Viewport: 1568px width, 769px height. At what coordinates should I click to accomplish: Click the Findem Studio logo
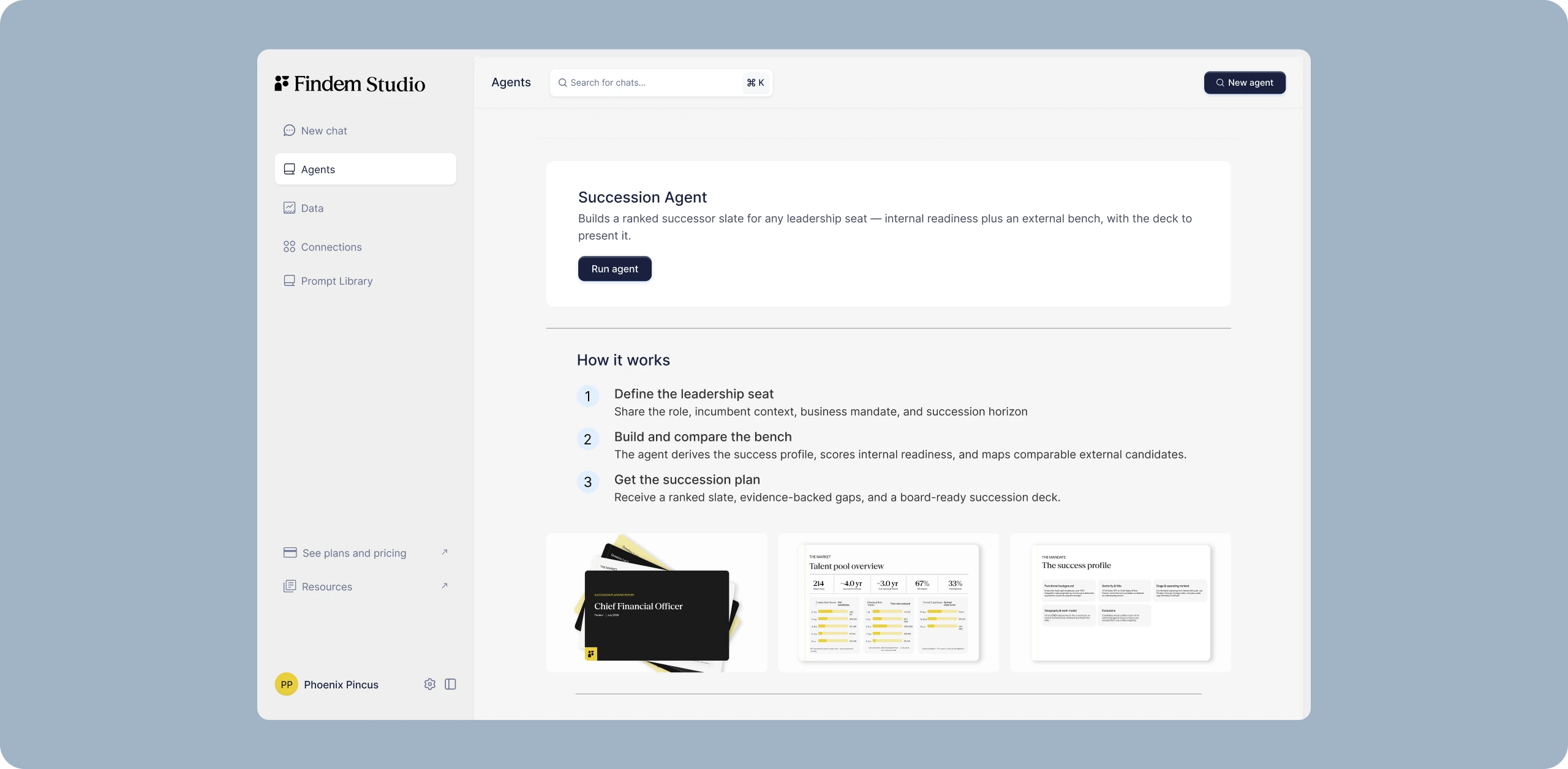tap(350, 84)
